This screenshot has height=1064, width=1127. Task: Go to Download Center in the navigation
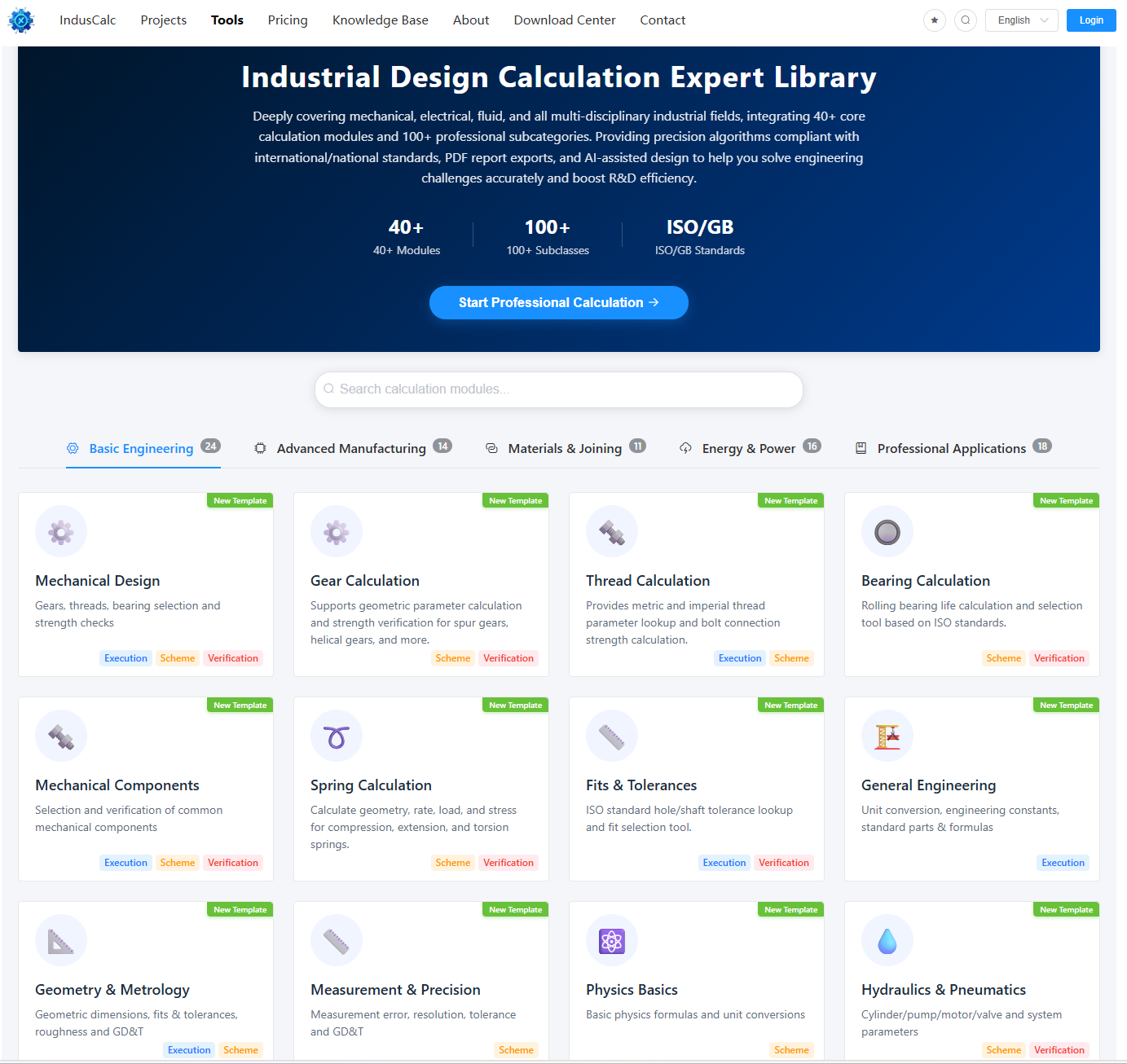(564, 20)
